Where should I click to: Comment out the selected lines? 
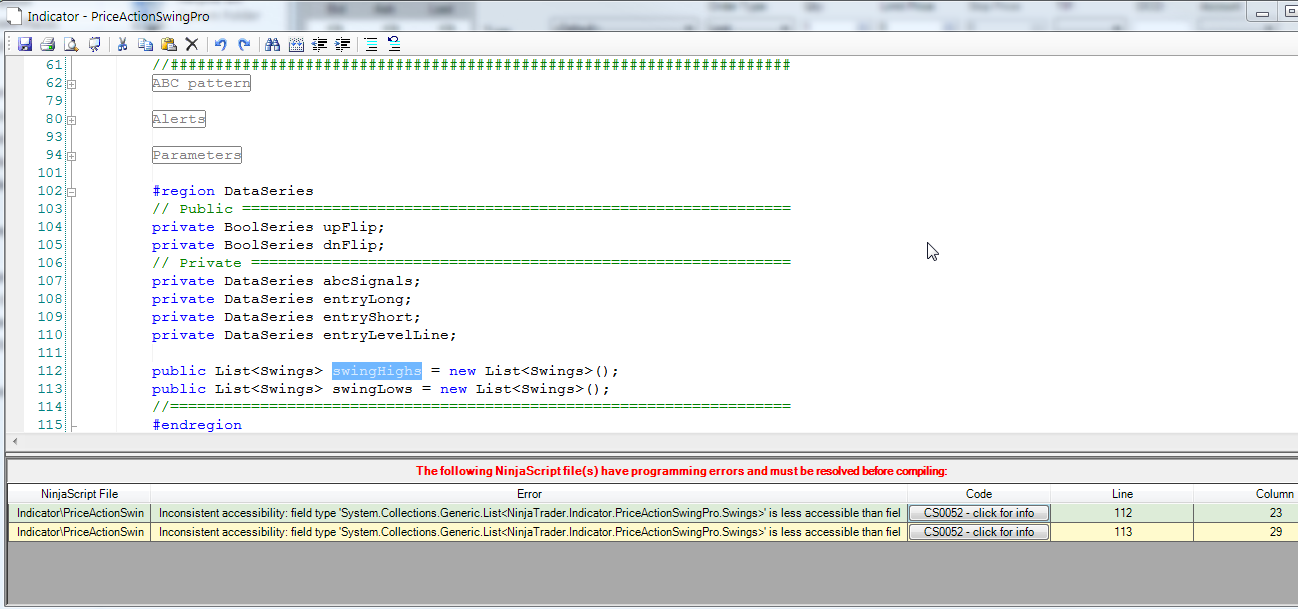[371, 44]
